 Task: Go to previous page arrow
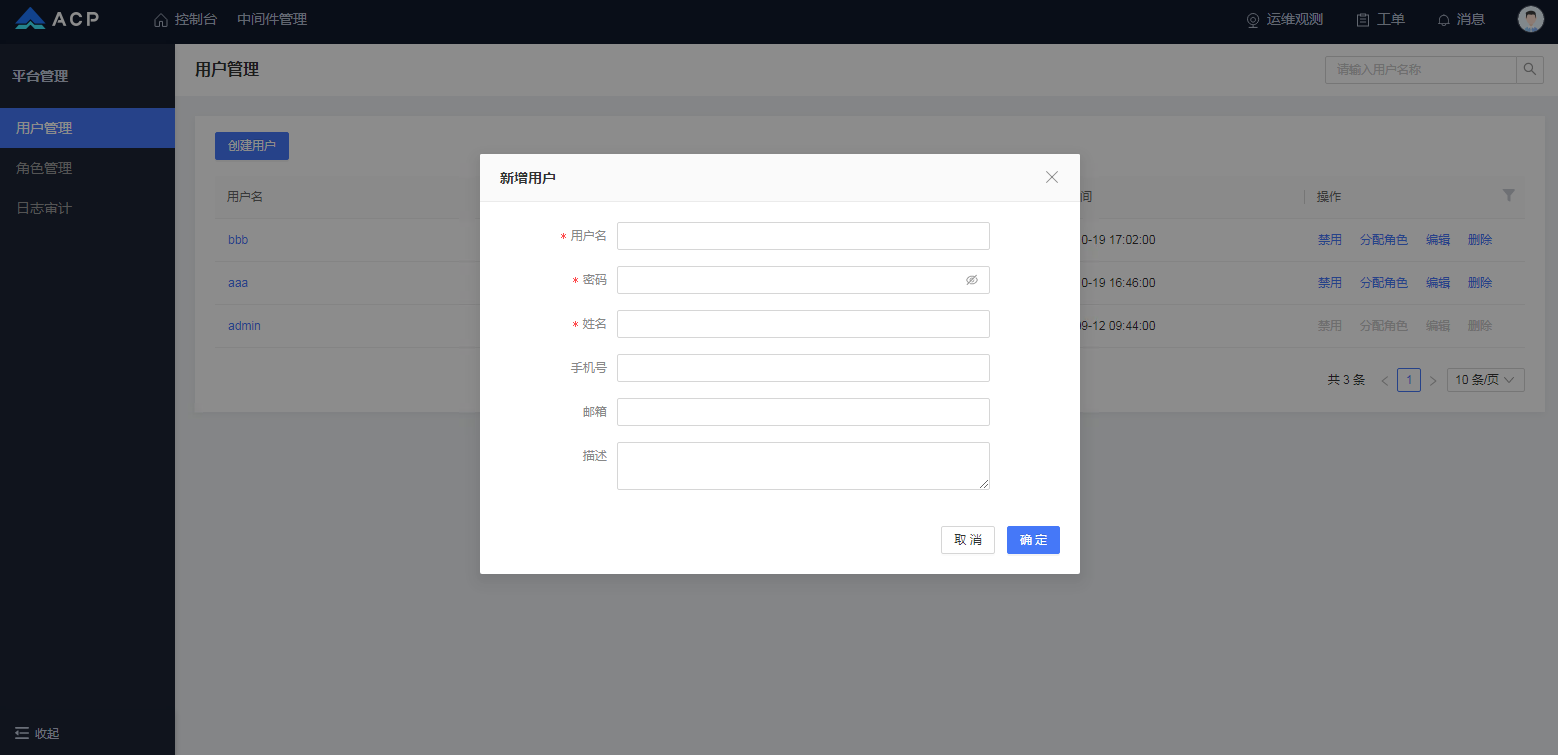click(1385, 381)
